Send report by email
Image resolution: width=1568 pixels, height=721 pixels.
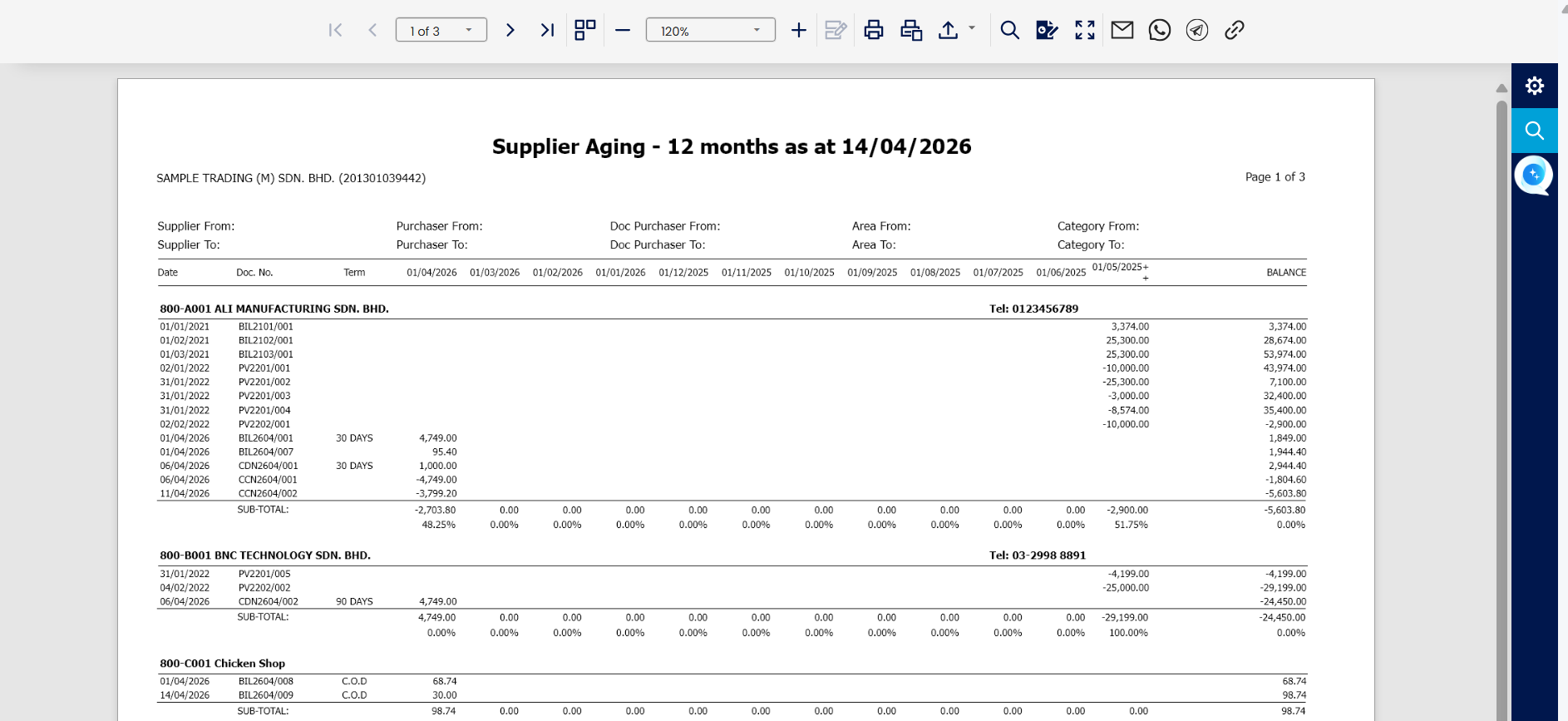[1122, 31]
